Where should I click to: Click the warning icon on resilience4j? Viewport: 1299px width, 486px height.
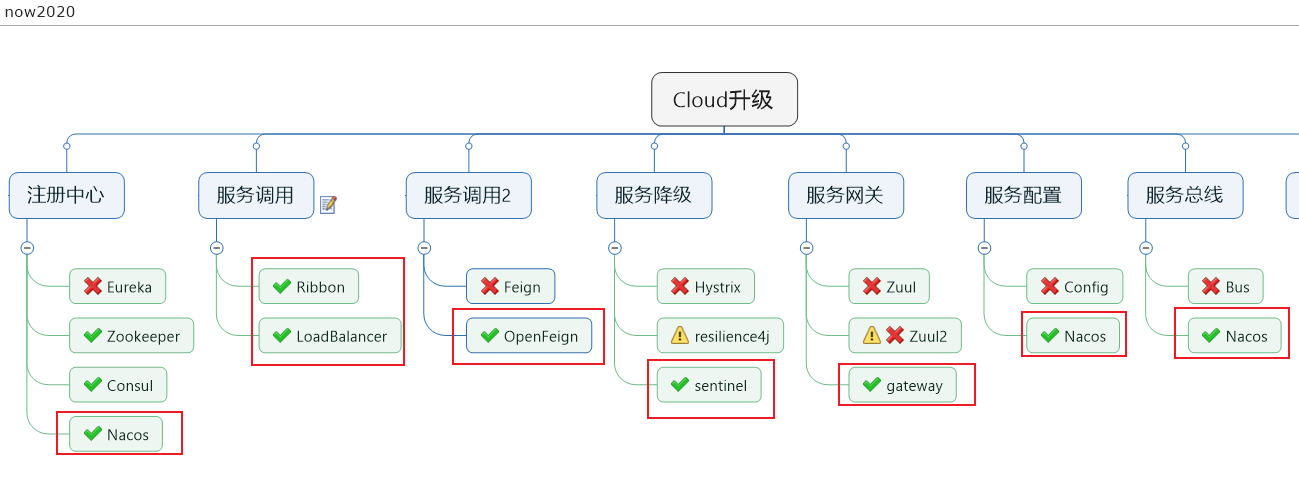coord(680,336)
